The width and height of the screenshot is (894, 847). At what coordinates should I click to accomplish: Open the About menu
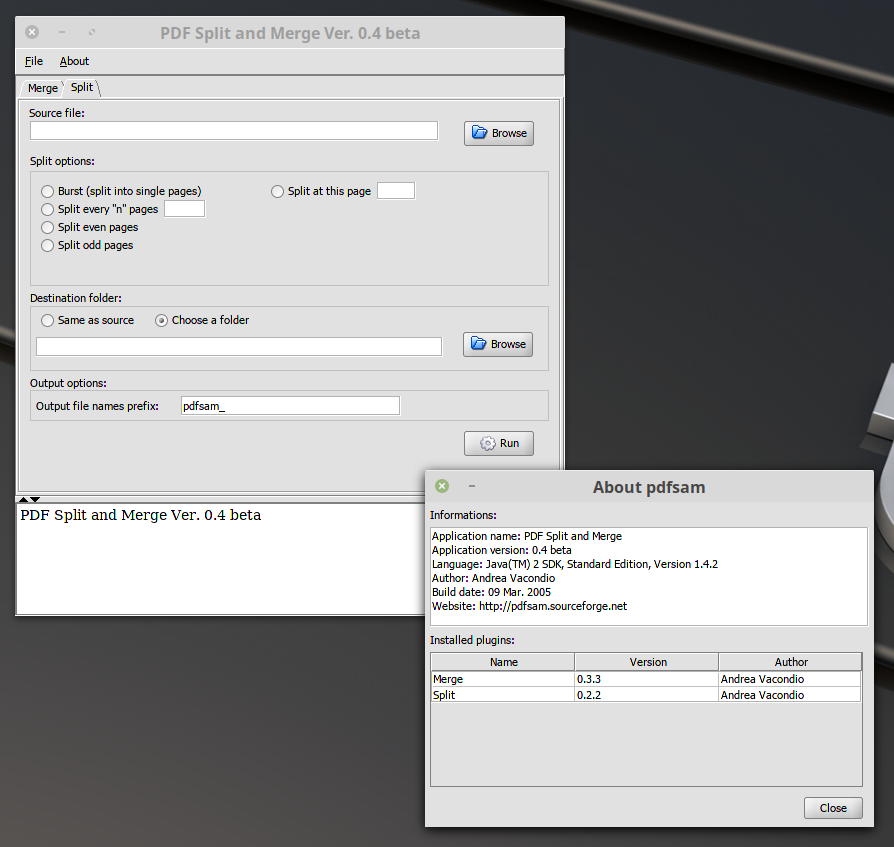[74, 61]
